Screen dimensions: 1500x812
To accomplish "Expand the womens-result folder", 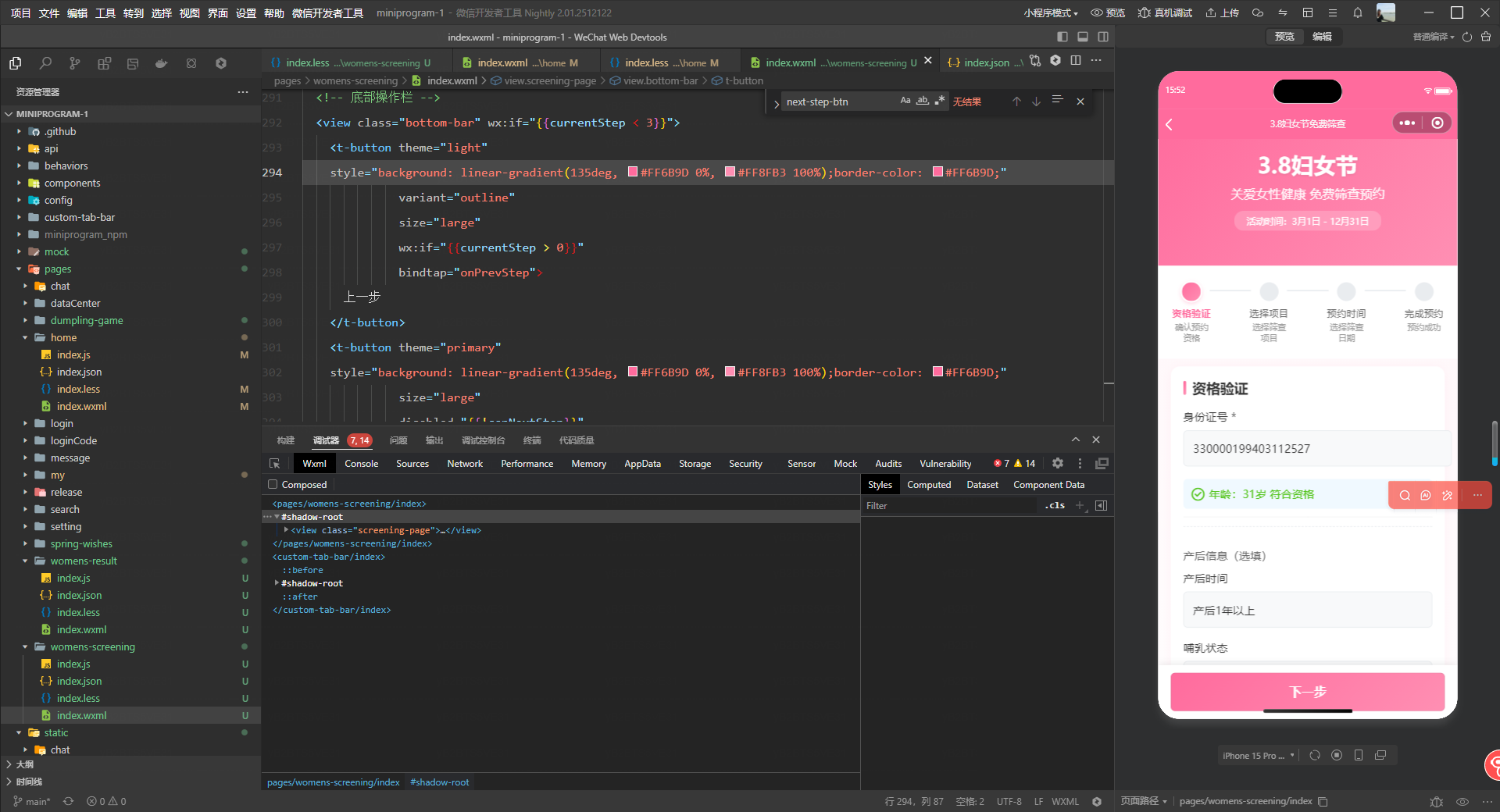I will pyautogui.click(x=84, y=561).
